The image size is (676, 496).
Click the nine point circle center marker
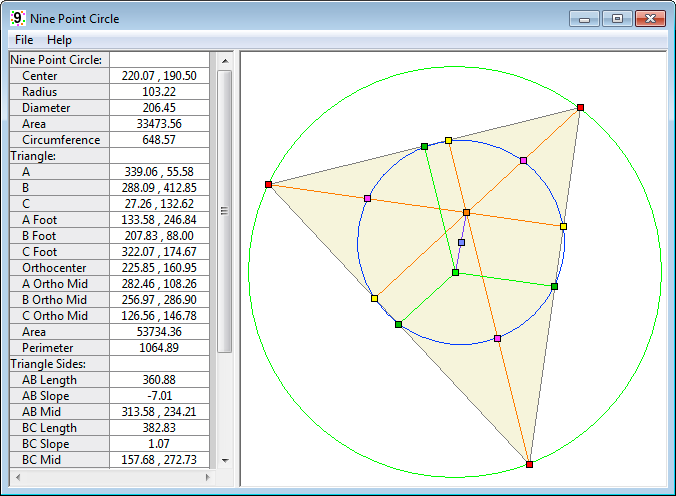[461, 242]
